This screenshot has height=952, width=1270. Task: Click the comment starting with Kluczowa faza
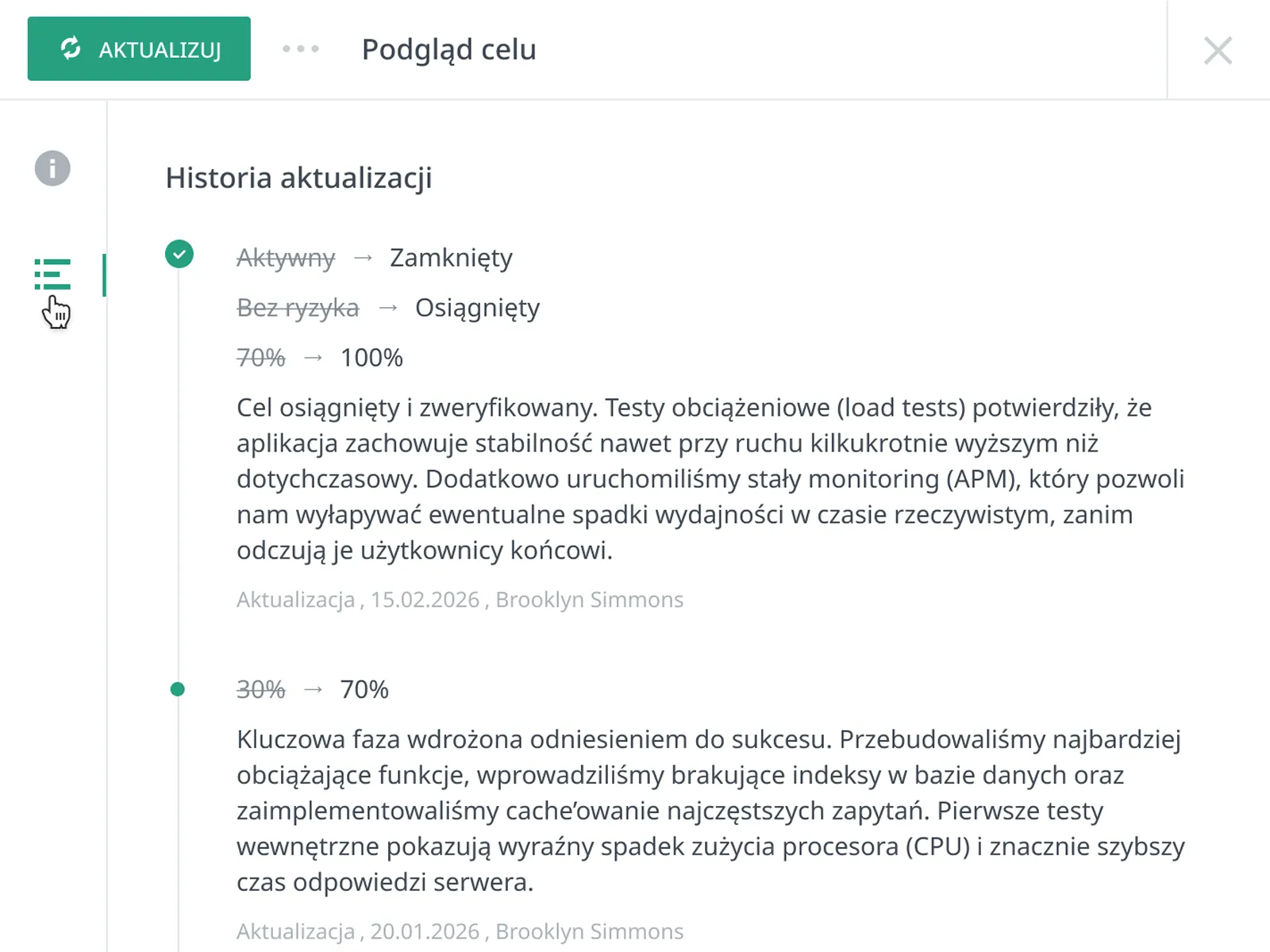click(710, 810)
